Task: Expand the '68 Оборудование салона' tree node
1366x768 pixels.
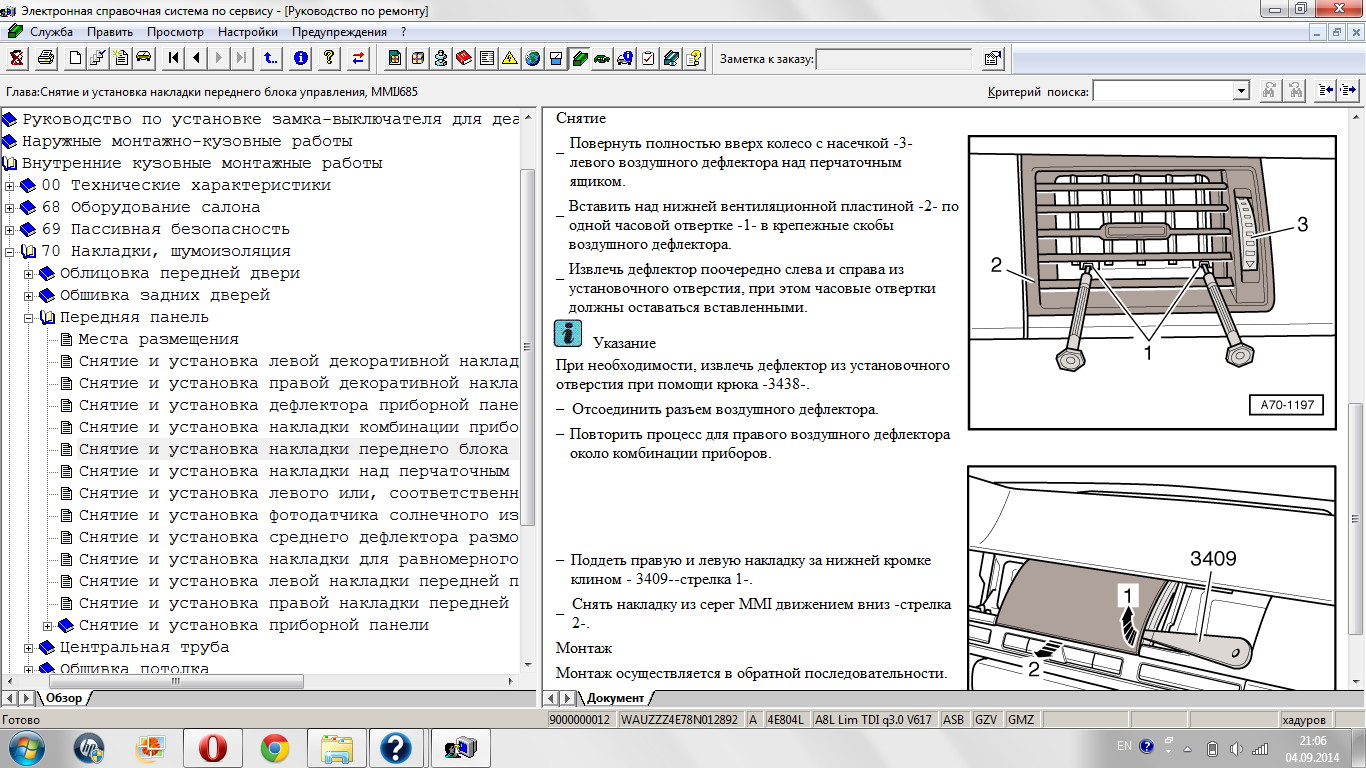Action: pyautogui.click(x=10, y=207)
